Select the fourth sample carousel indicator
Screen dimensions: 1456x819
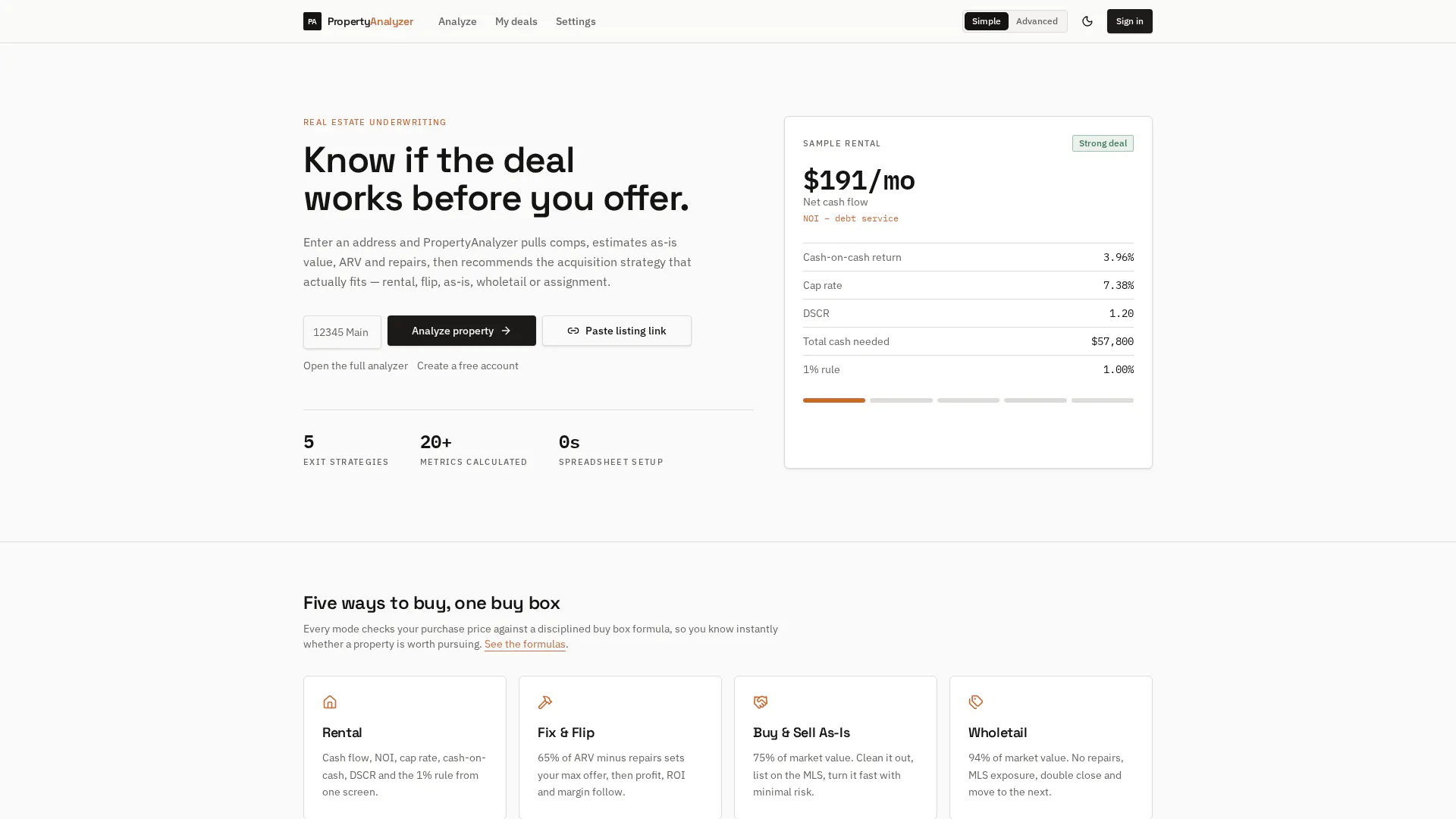pos(1035,400)
